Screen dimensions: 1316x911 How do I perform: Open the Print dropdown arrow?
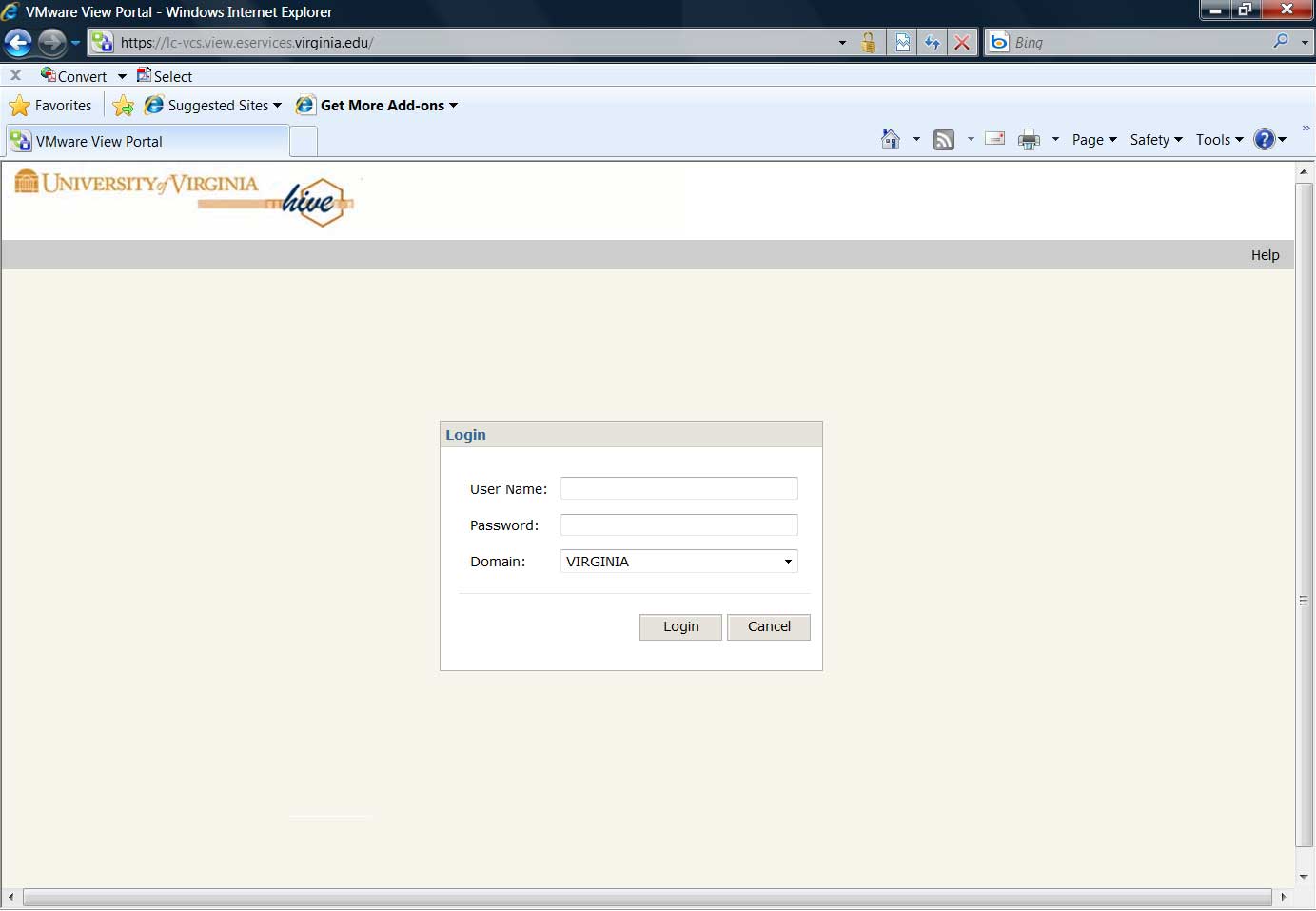[1055, 140]
